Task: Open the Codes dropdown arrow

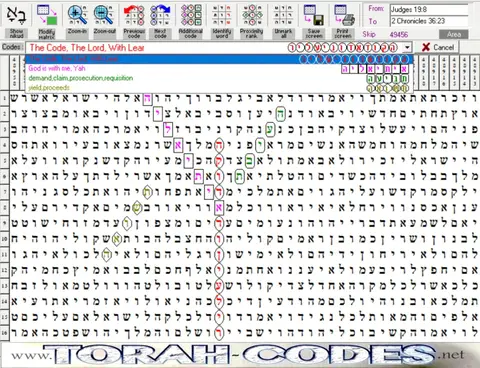Action: pos(407,48)
